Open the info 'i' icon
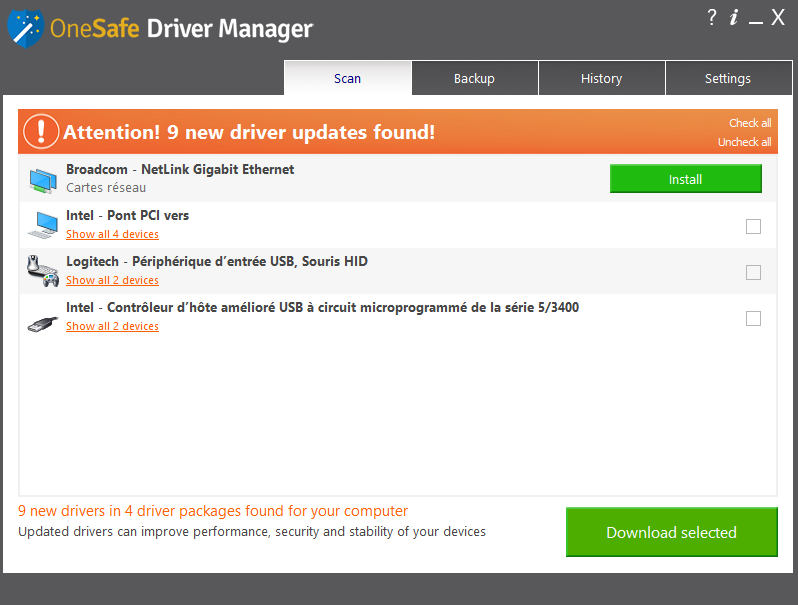 733,17
